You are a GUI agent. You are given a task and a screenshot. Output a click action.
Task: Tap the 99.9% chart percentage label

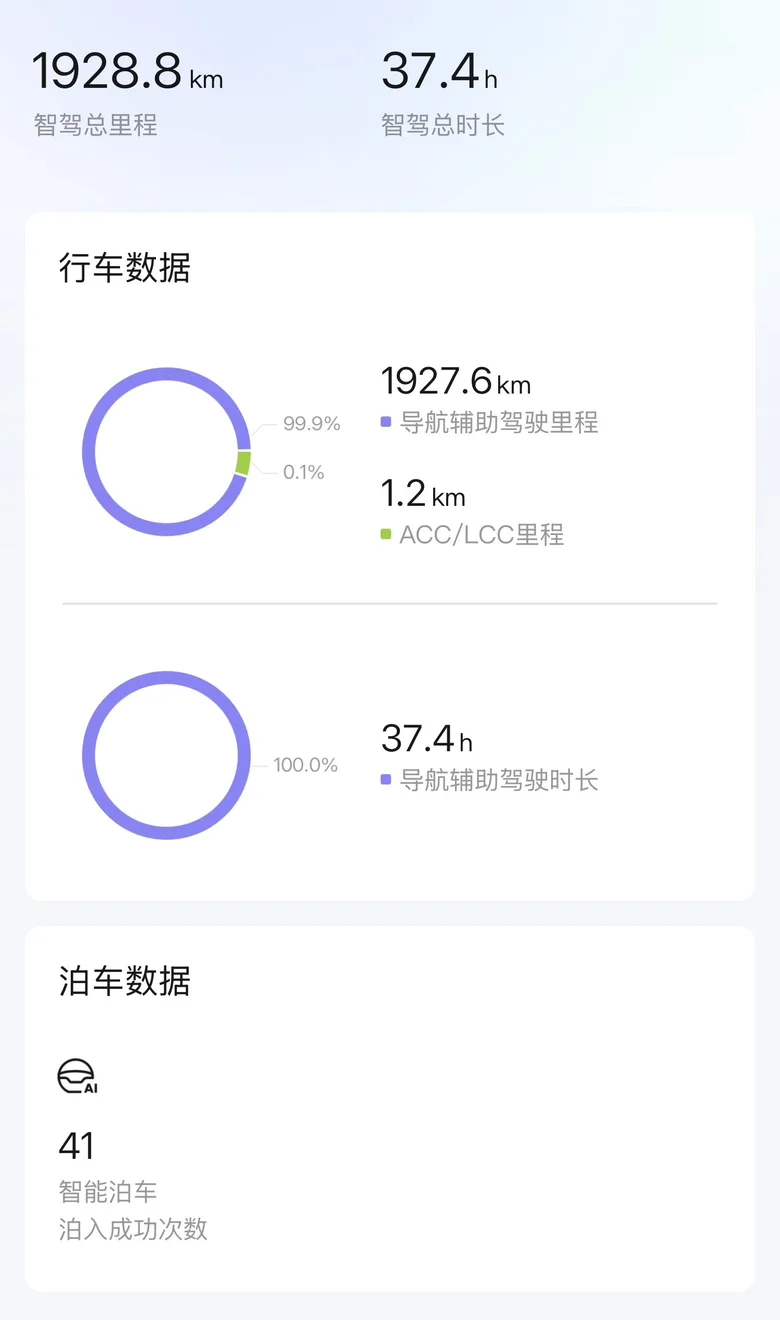tap(311, 424)
